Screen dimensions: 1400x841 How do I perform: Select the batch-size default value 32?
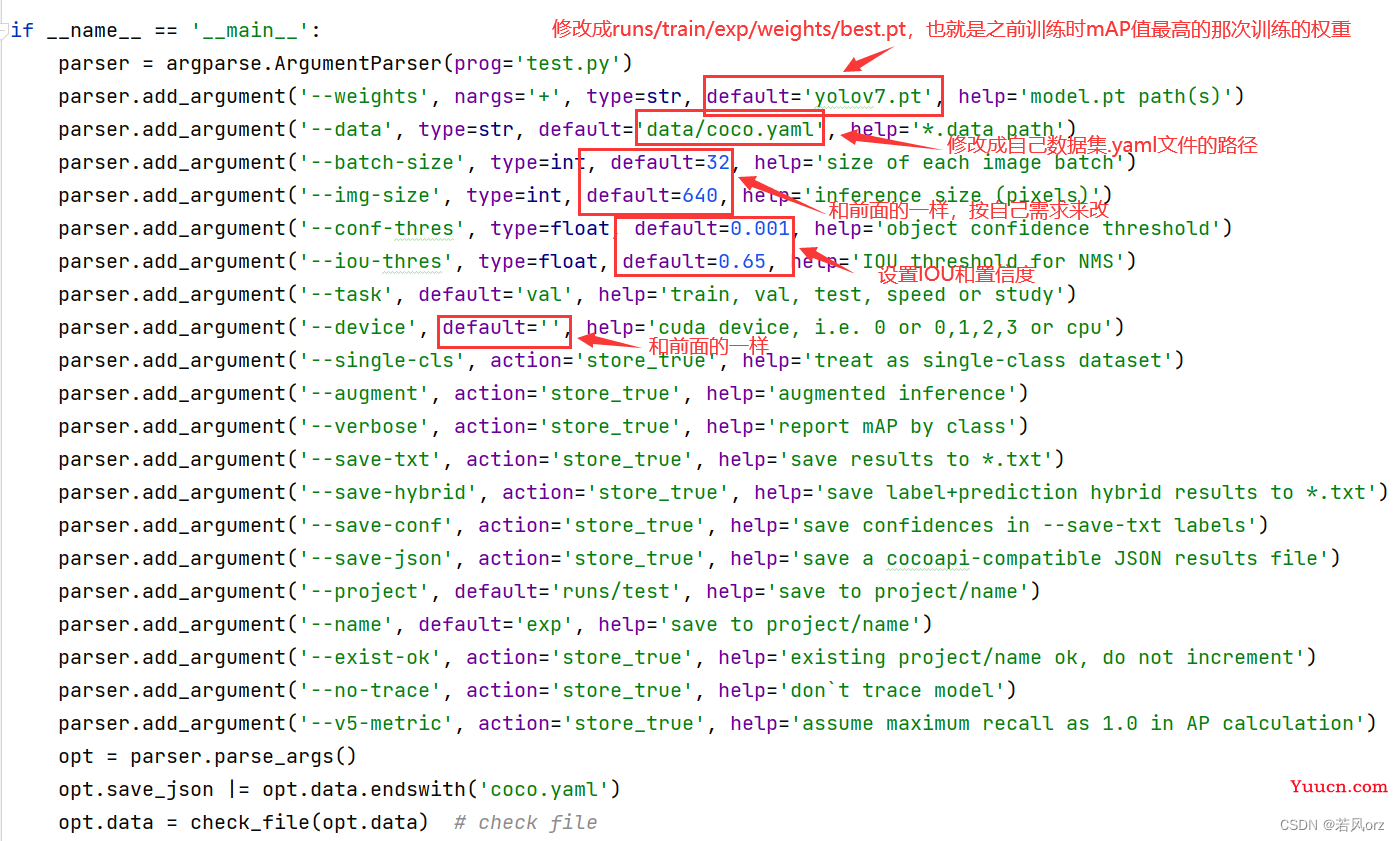click(x=718, y=162)
